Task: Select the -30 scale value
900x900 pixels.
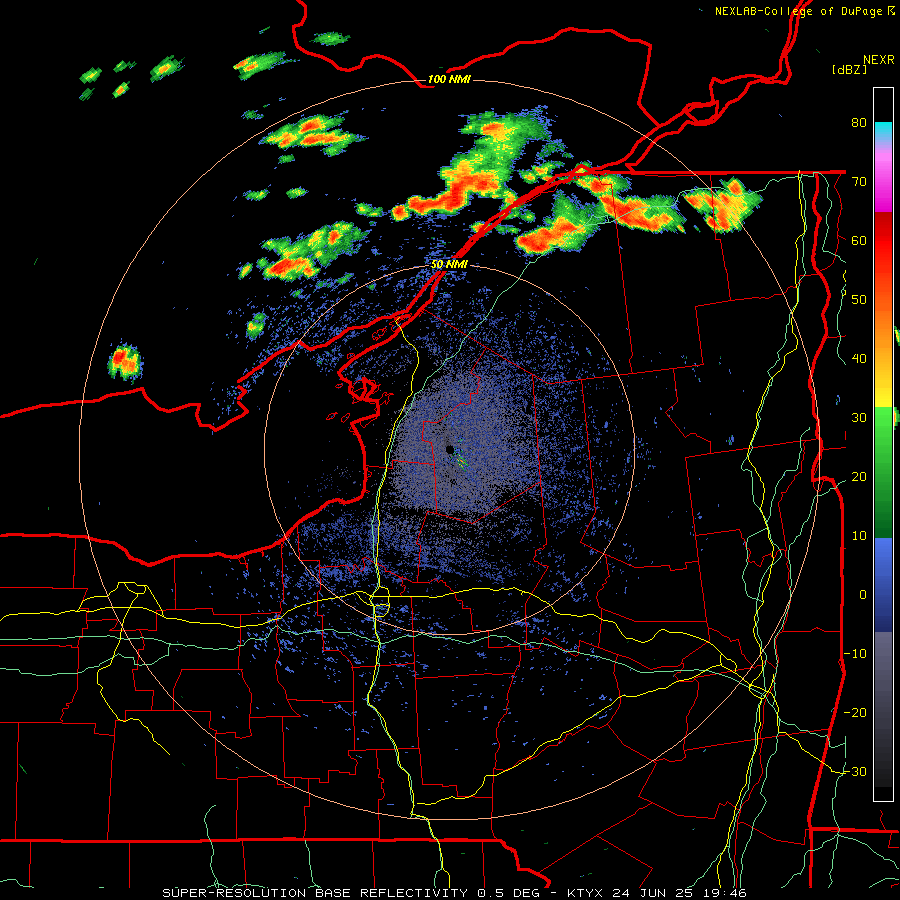Action: click(x=855, y=771)
